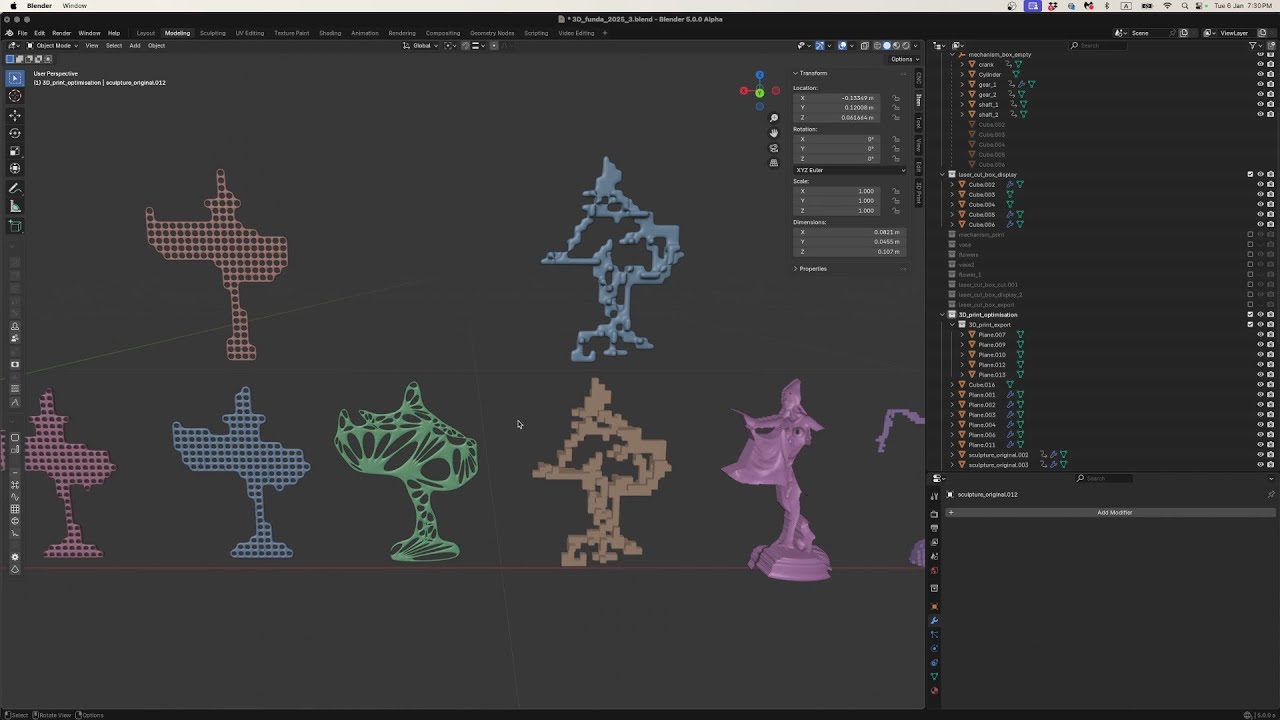1280x720 pixels.
Task: Open the Render menu
Action: 61,33
